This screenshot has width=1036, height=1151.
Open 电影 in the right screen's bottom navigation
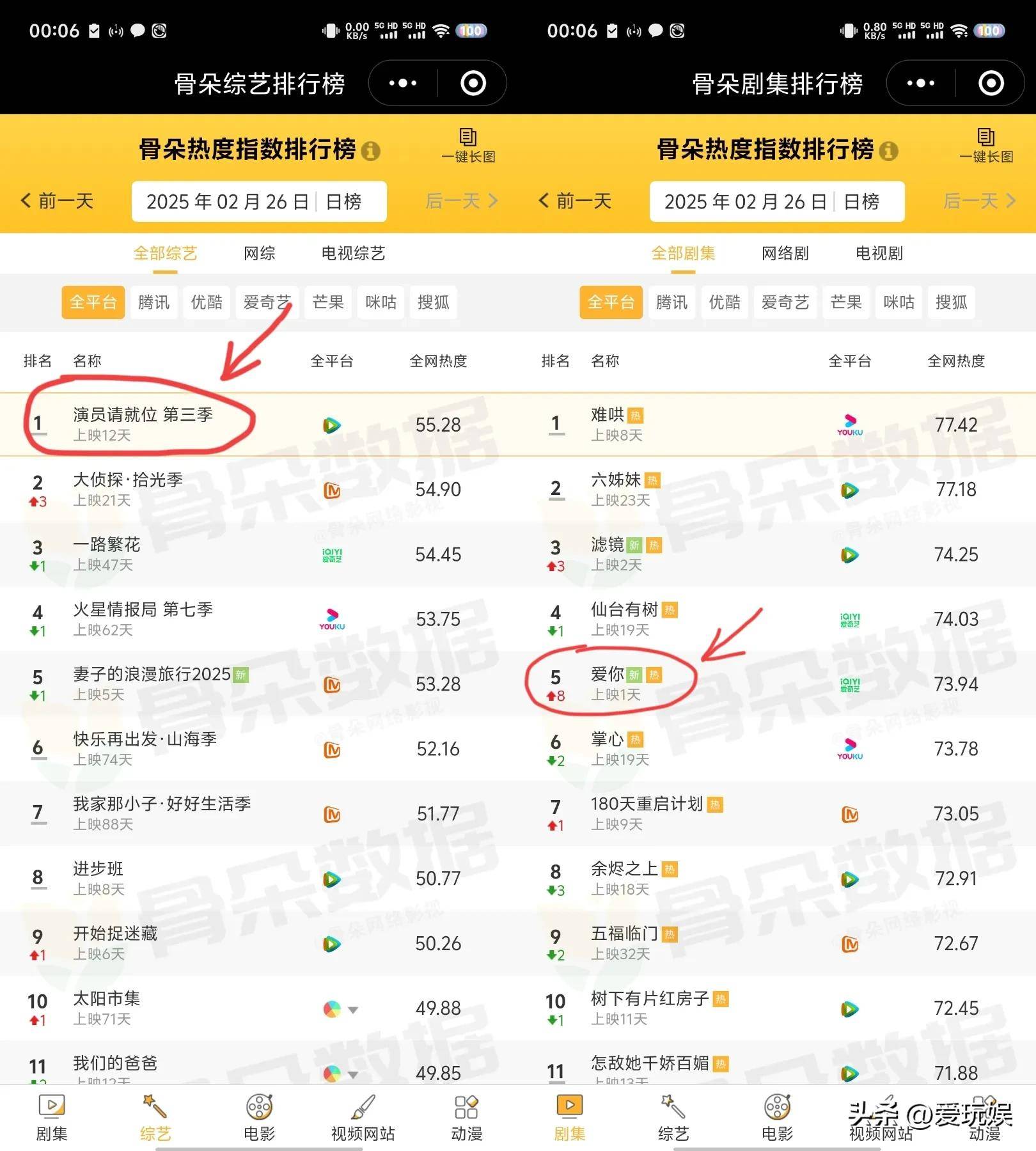pos(777,1118)
